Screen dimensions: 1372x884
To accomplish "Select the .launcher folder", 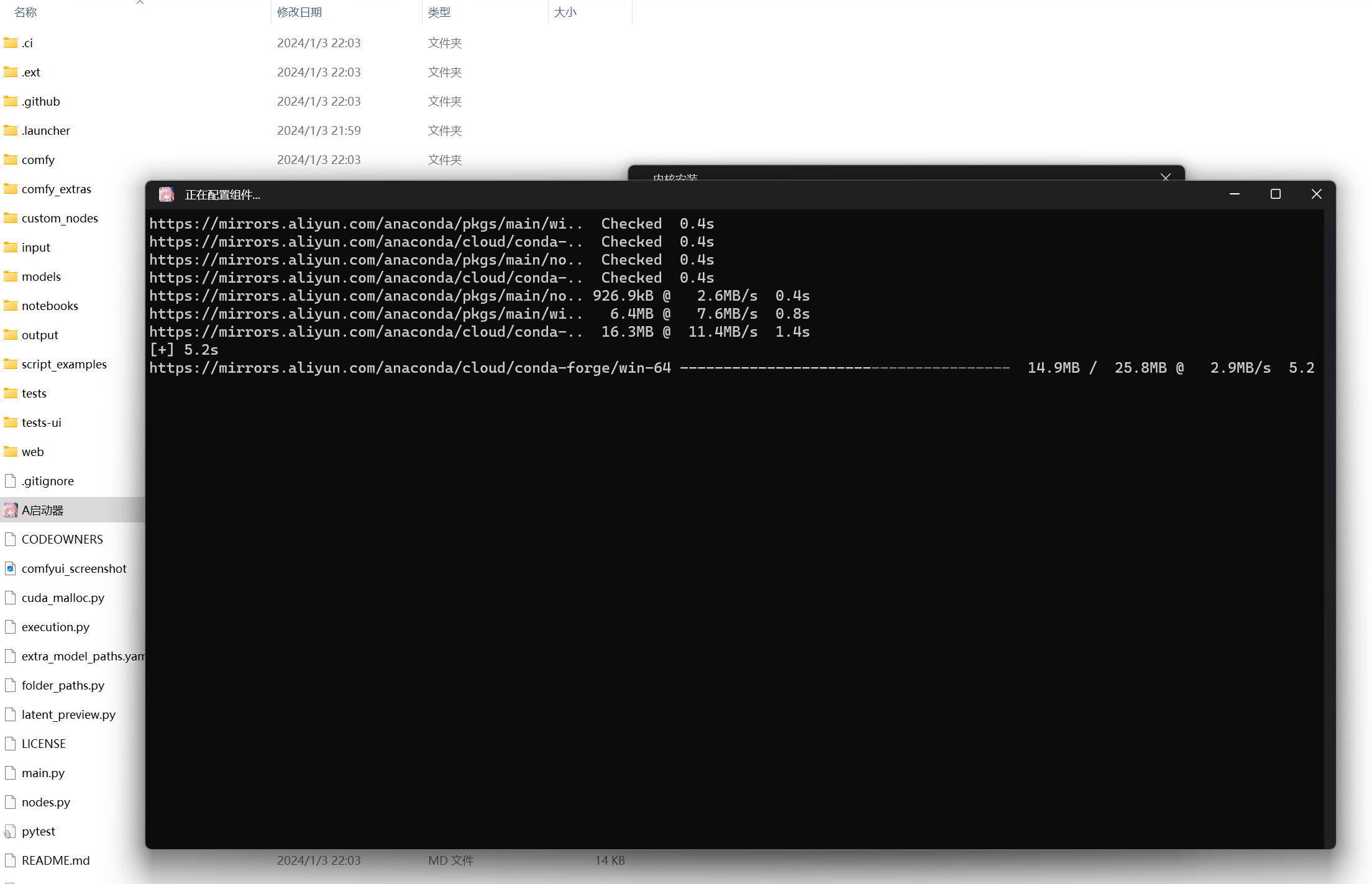I will click(x=46, y=130).
